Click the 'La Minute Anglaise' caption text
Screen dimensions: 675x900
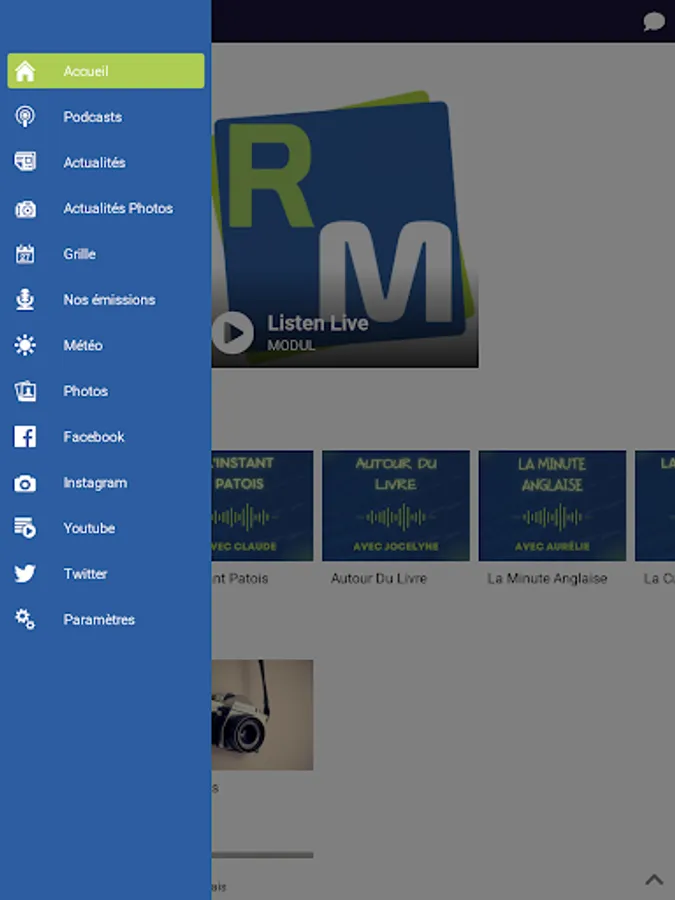click(547, 579)
